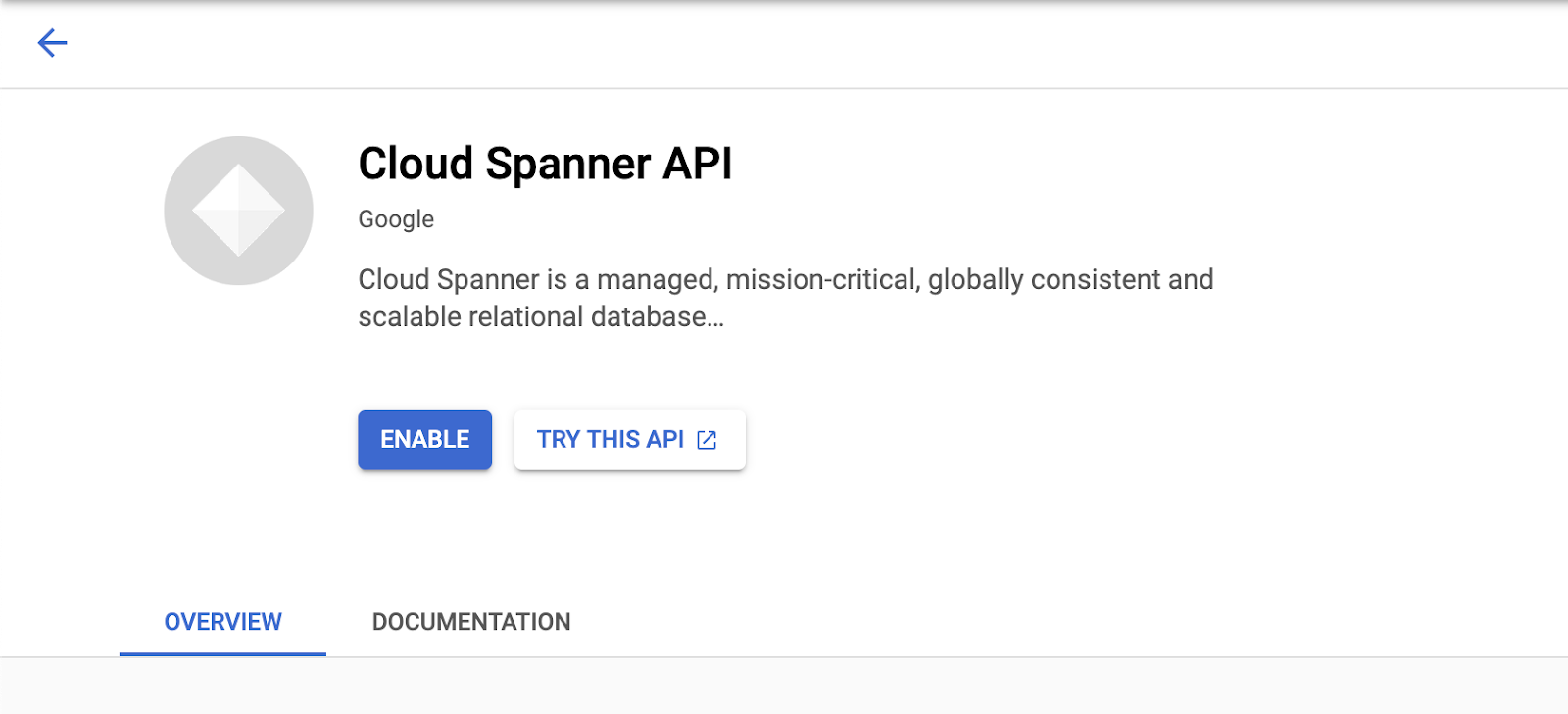The height and width of the screenshot is (714, 1568).
Task: Launch API explorer via TRY THIS API
Action: pos(610,440)
